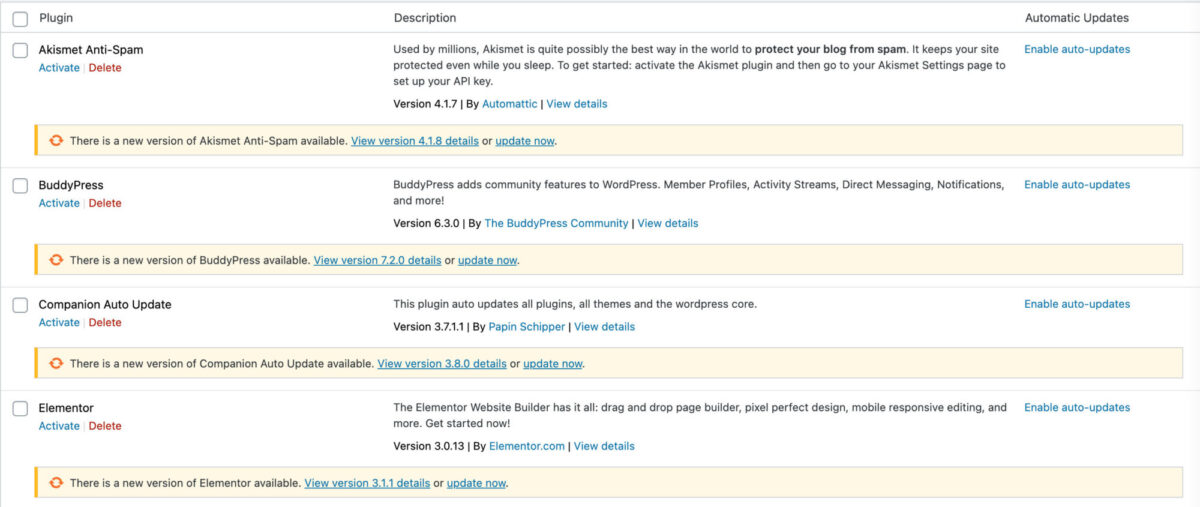Click update now for BuddyPress

[x=488, y=260]
